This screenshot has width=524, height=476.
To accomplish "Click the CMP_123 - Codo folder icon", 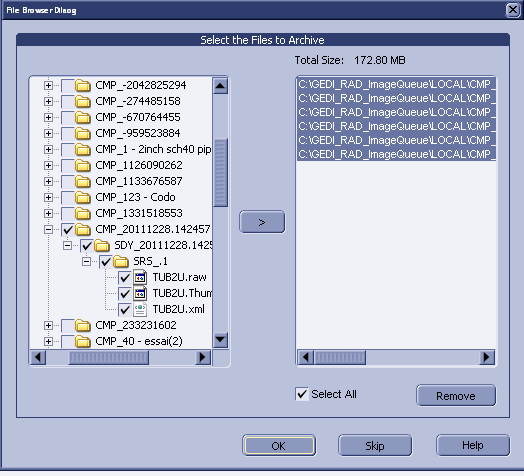I will (83, 197).
